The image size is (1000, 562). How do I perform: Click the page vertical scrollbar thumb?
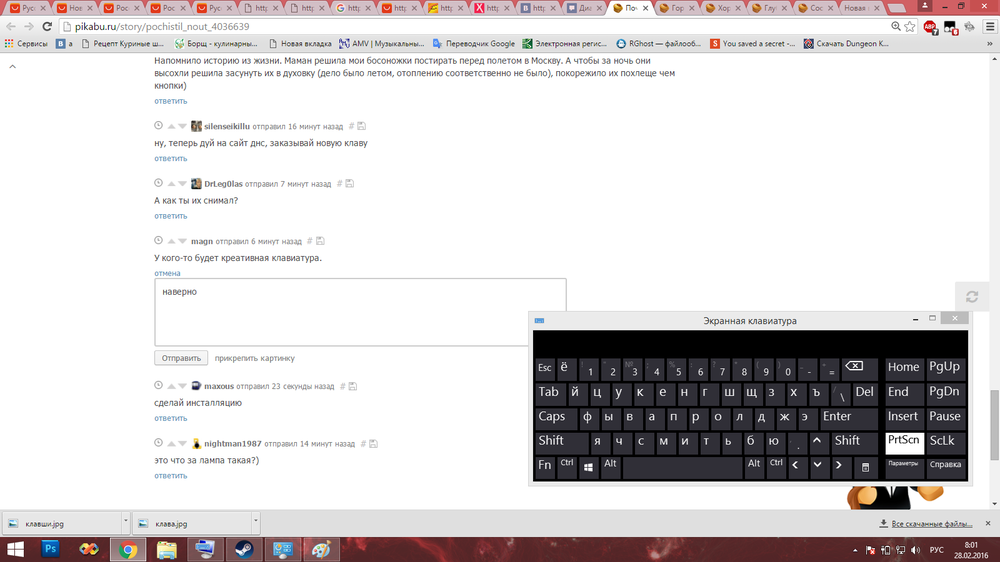pos(994,424)
